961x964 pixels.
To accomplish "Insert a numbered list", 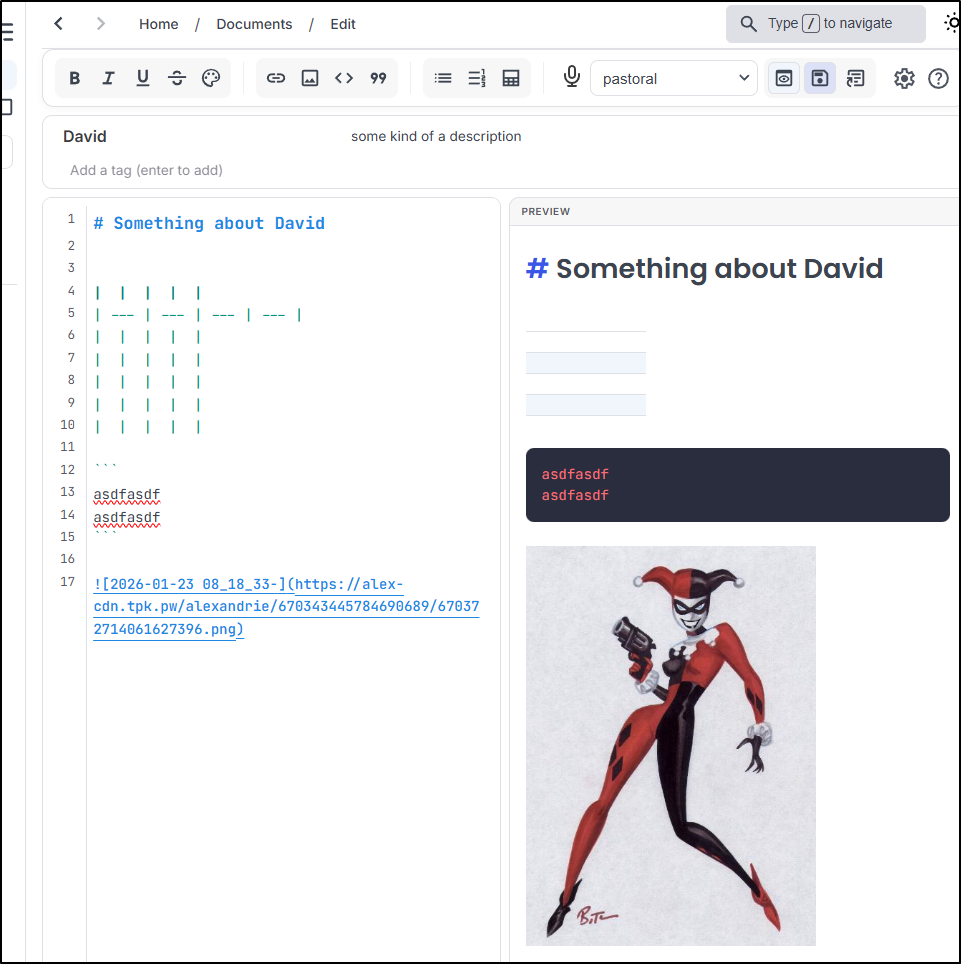I will (x=477, y=78).
